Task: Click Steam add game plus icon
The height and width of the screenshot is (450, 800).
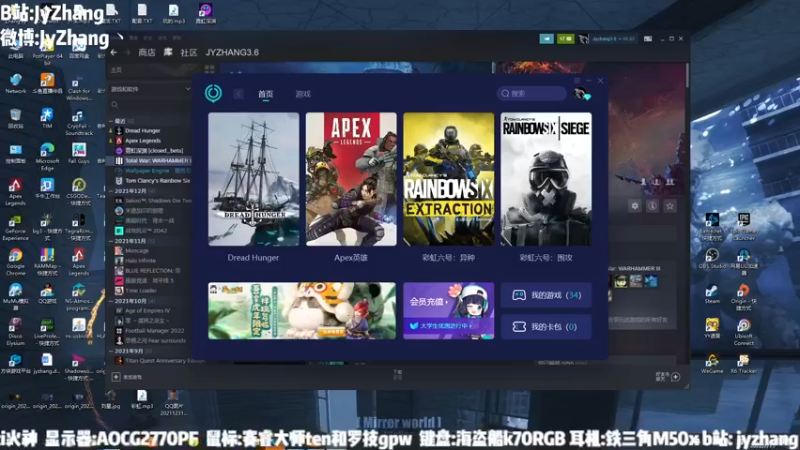Action: click(116, 377)
